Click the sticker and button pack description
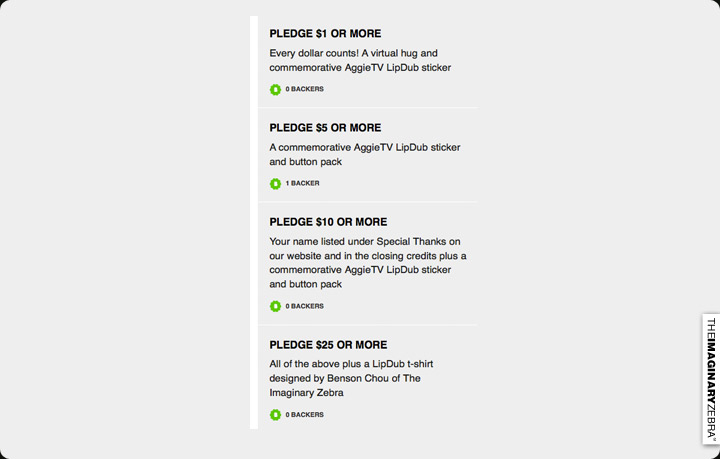Screen dimensions: 720x459 [364, 154]
